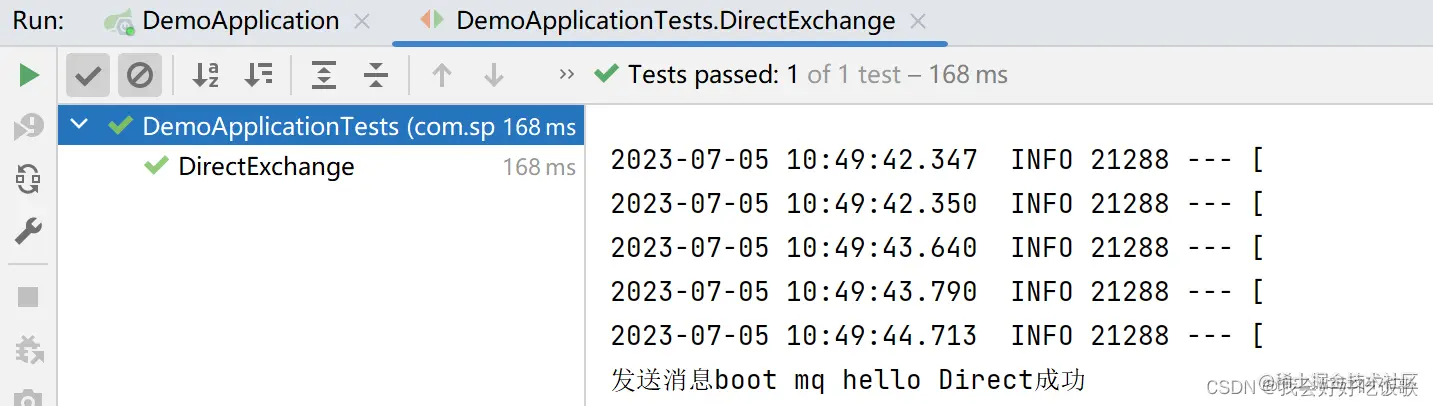Select the DirectExchange test result
Image resolution: width=1433 pixels, height=406 pixels.
click(x=266, y=167)
